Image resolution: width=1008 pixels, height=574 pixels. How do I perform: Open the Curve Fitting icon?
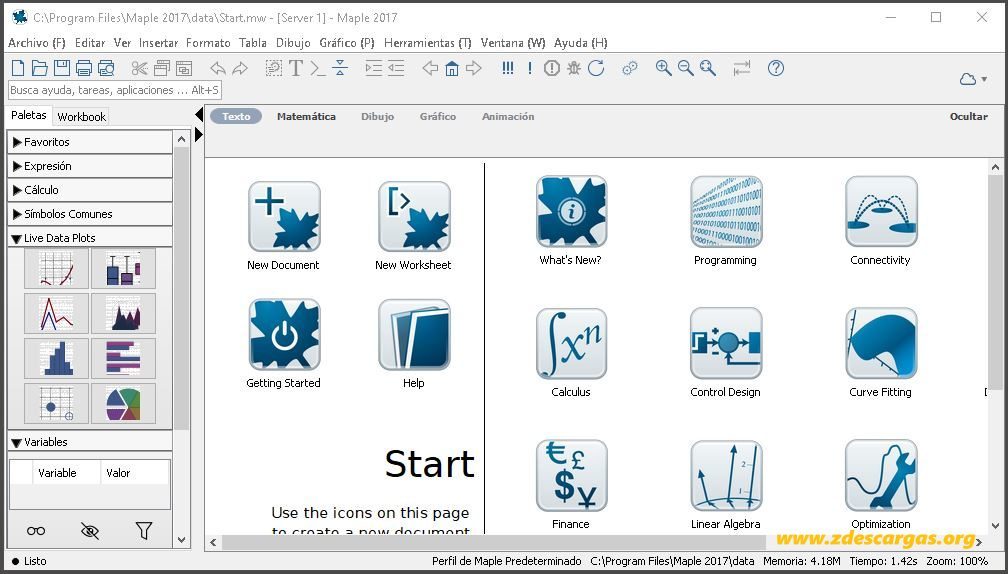(881, 343)
